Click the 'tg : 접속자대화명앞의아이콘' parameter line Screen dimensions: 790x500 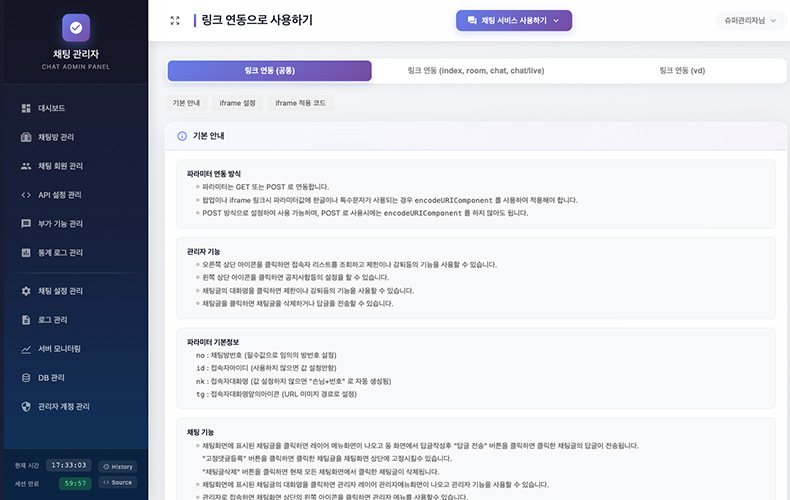pos(276,395)
